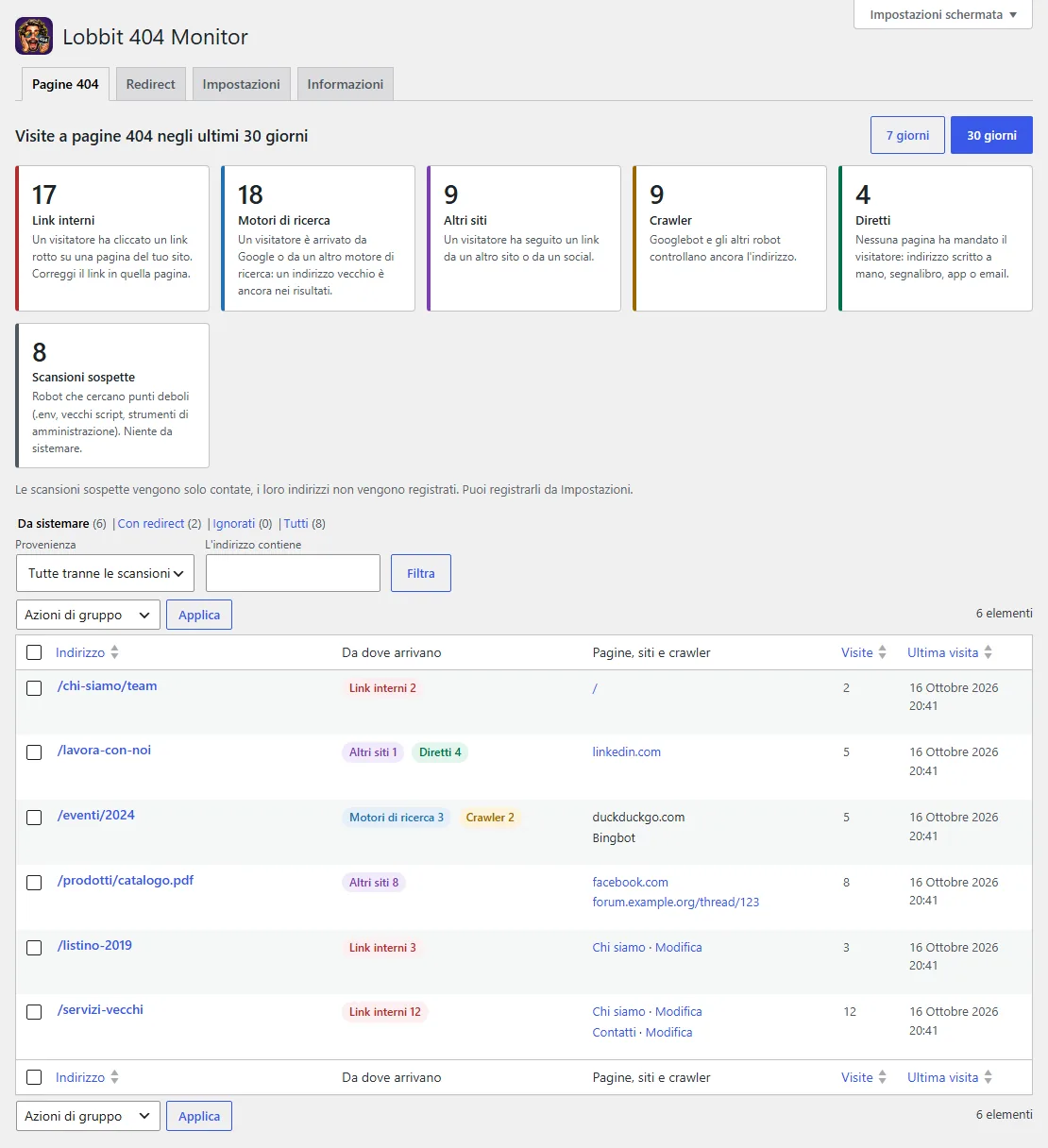
Task: Open the linkedin.com referrer link
Action: tap(626, 752)
